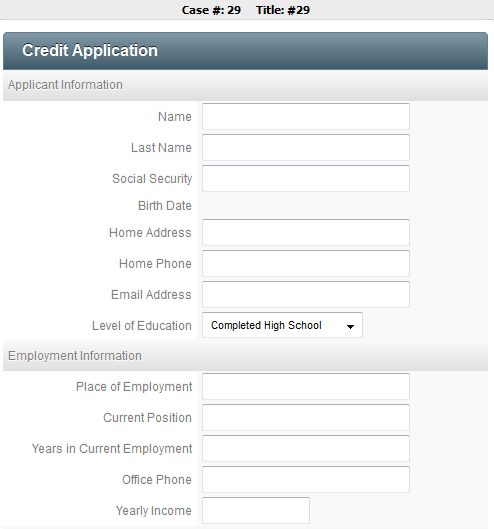The height and width of the screenshot is (529, 494).
Task: Click the Level of Education label
Action: [x=142, y=326]
